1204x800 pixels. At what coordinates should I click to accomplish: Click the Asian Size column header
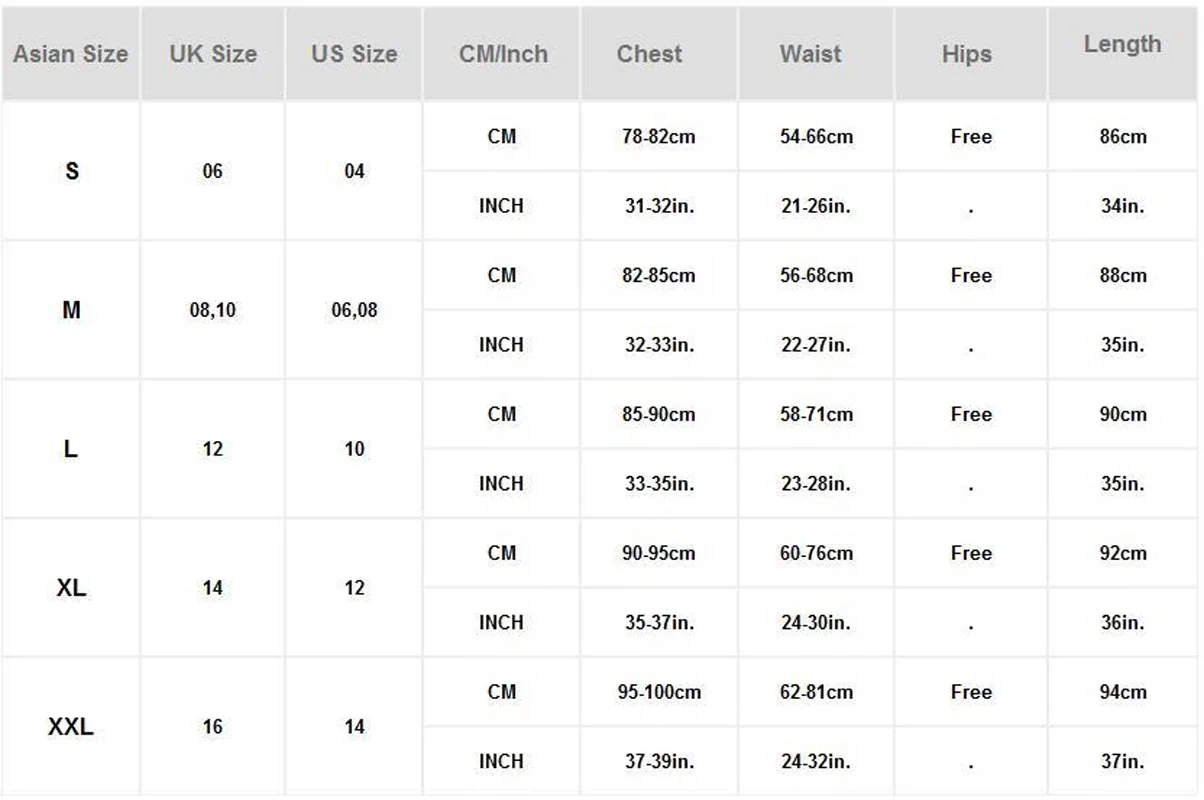pos(71,54)
